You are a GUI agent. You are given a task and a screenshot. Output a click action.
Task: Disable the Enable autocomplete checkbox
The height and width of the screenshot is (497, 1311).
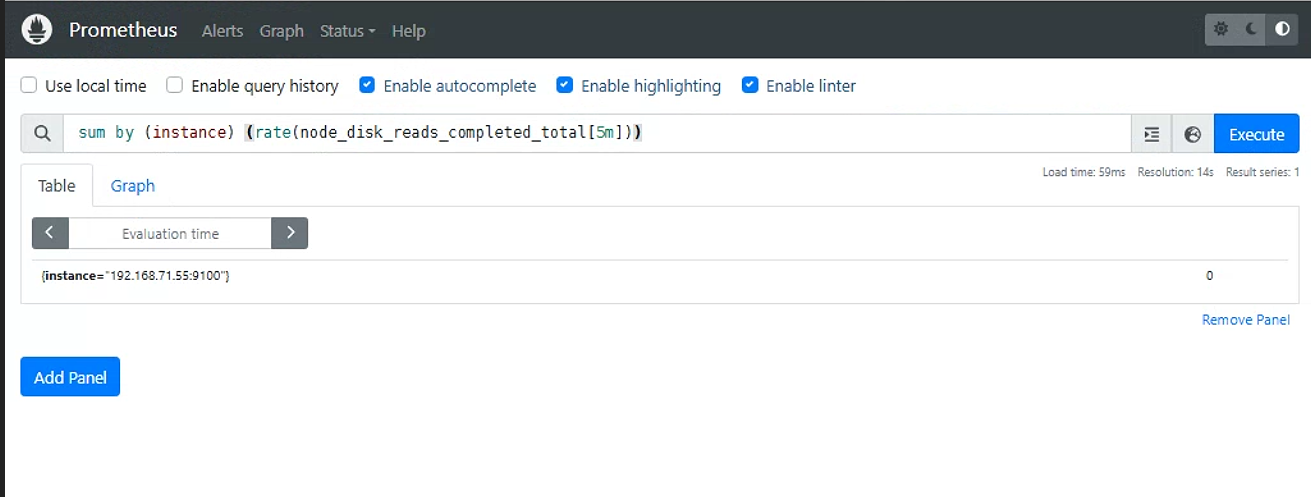point(367,86)
